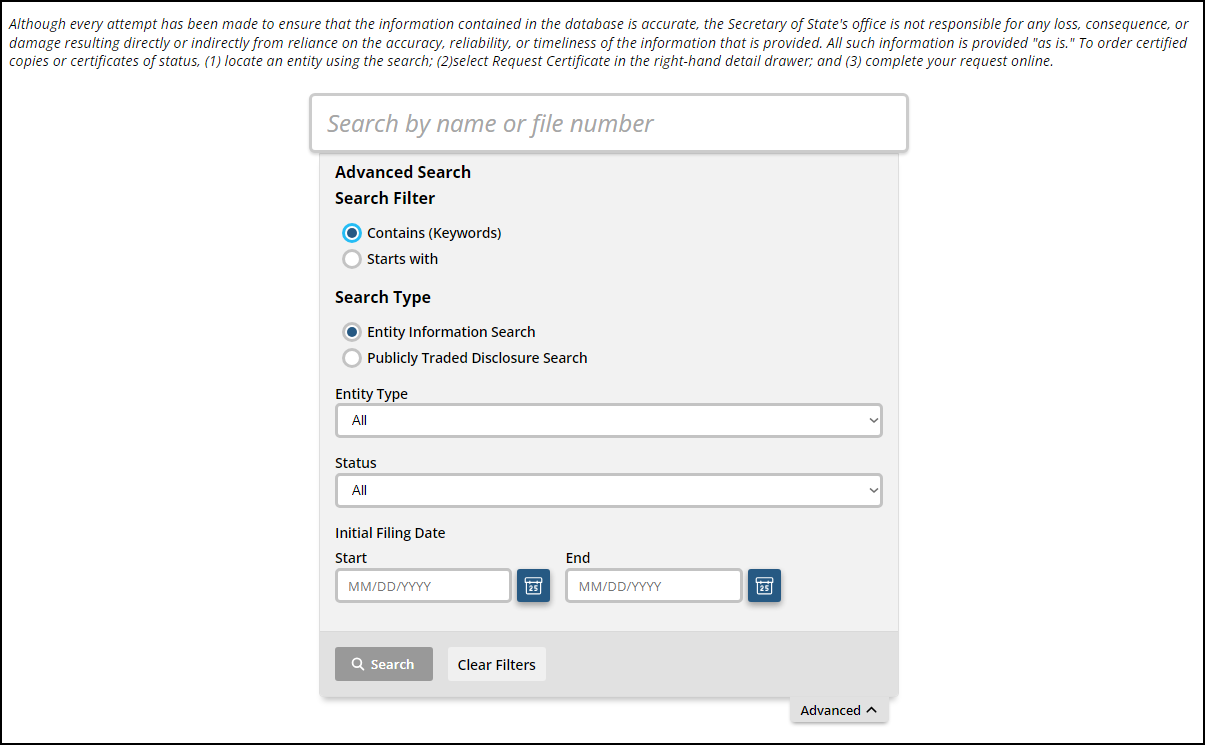Open the End date calendar picker
The width and height of the screenshot is (1205, 745).
764,586
